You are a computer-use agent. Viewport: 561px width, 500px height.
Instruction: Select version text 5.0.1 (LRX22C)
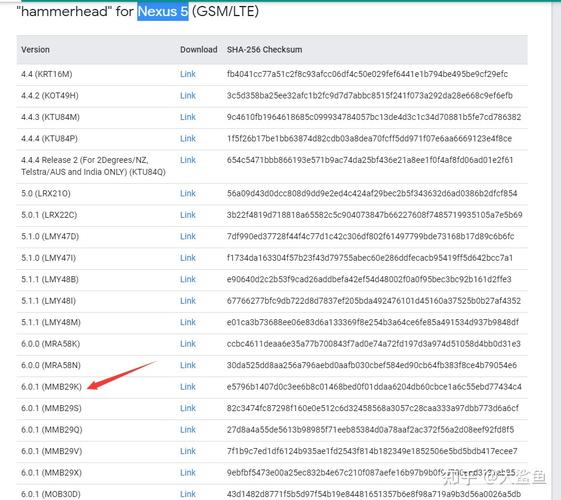tap(49, 215)
